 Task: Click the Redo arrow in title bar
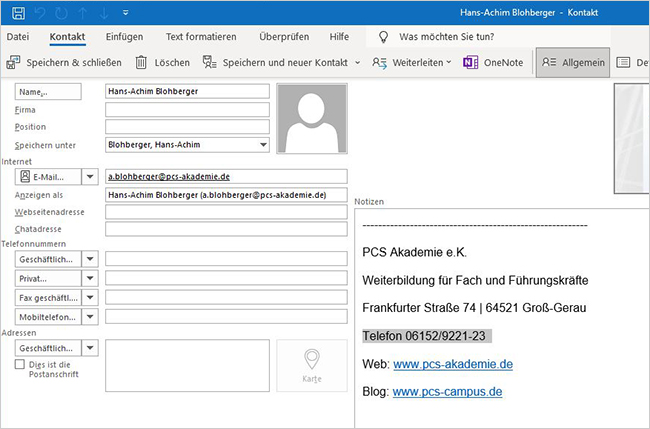click(x=61, y=13)
